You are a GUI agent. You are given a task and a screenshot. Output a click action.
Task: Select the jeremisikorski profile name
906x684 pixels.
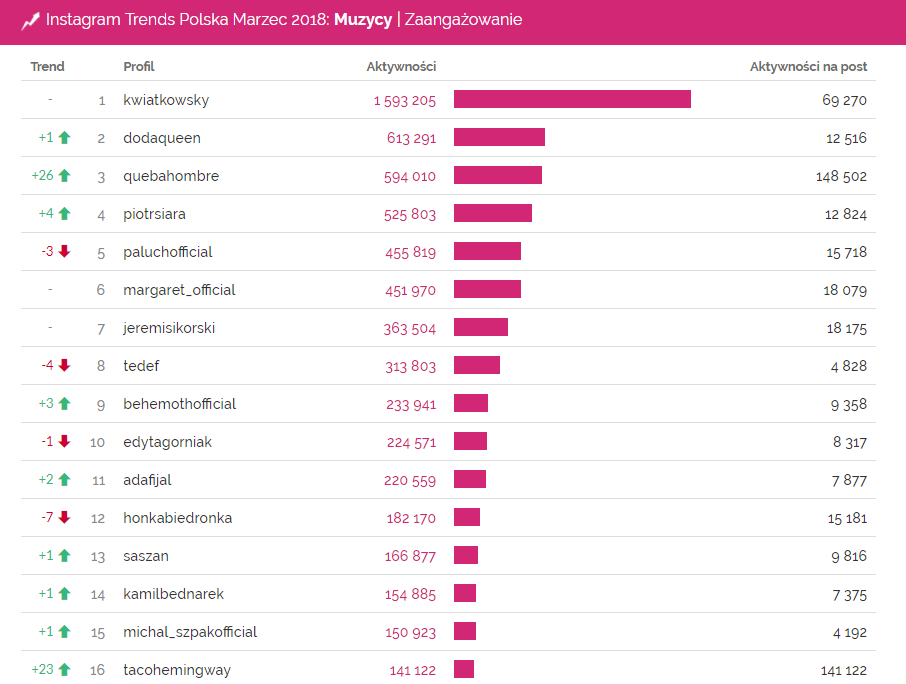pyautogui.click(x=169, y=328)
